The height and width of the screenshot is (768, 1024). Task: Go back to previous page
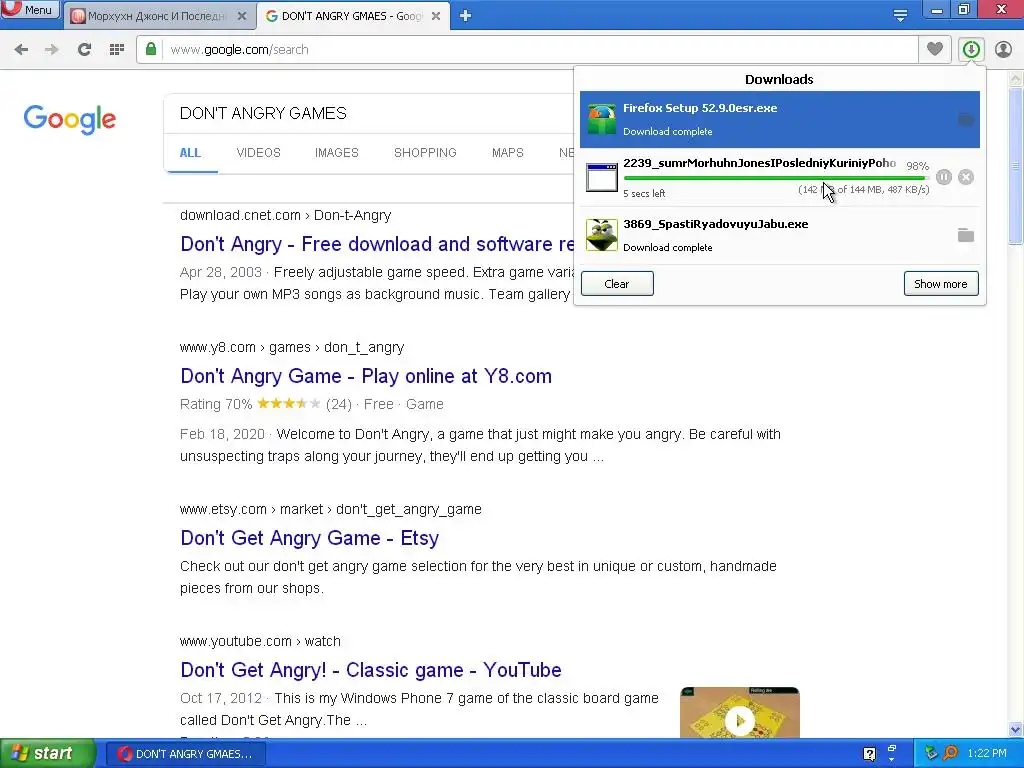point(21,50)
